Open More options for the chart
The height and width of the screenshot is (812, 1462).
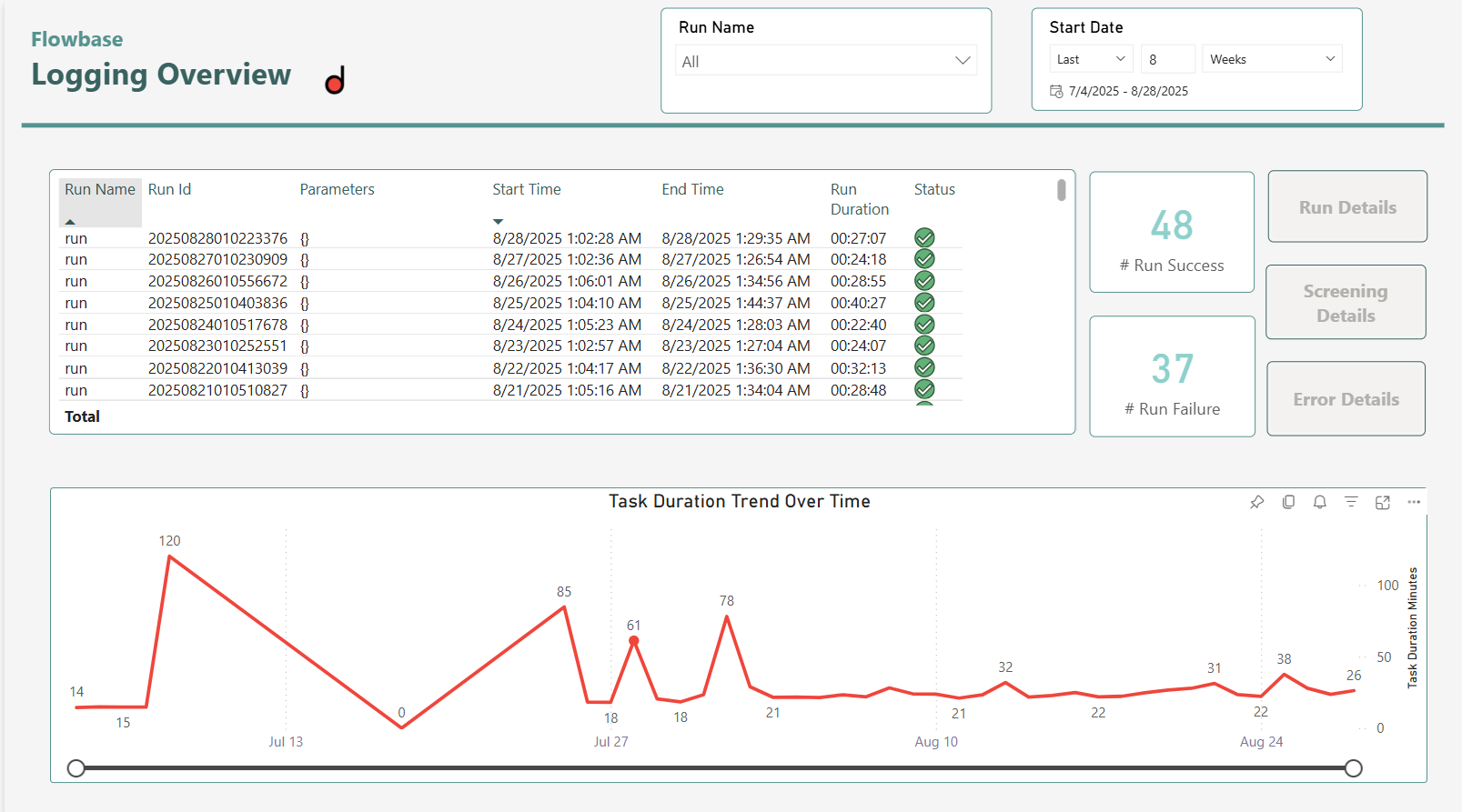[x=1414, y=502]
